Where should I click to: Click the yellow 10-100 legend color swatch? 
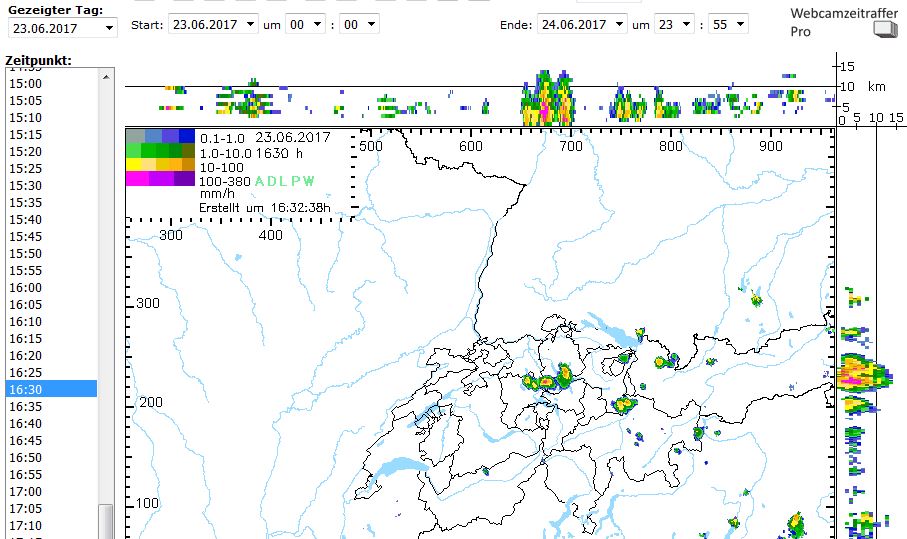pos(135,165)
